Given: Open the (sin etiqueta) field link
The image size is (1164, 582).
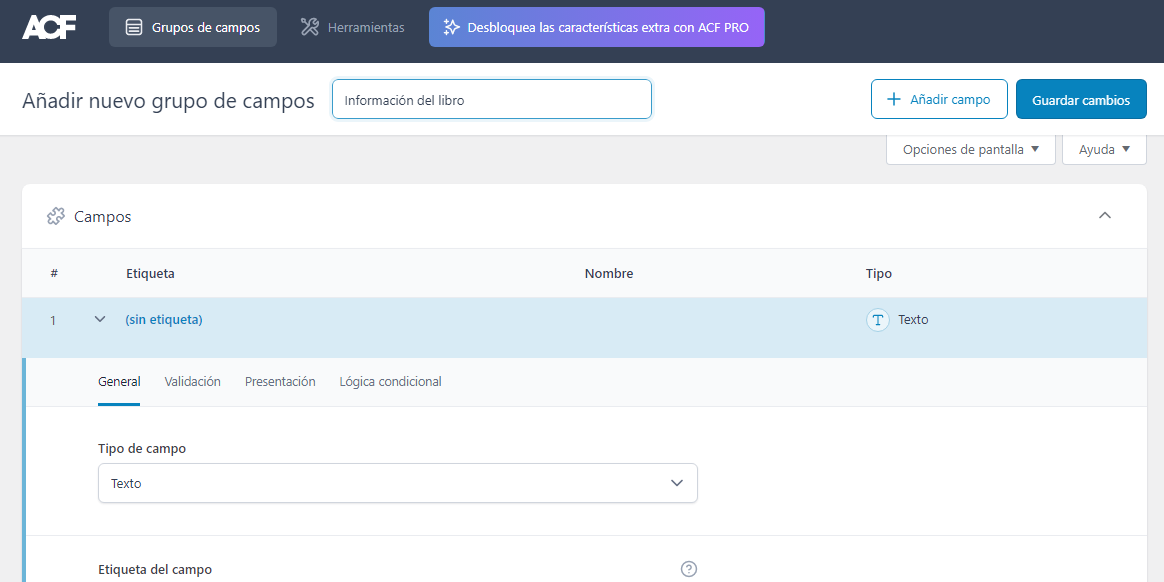Looking at the screenshot, I should (163, 319).
